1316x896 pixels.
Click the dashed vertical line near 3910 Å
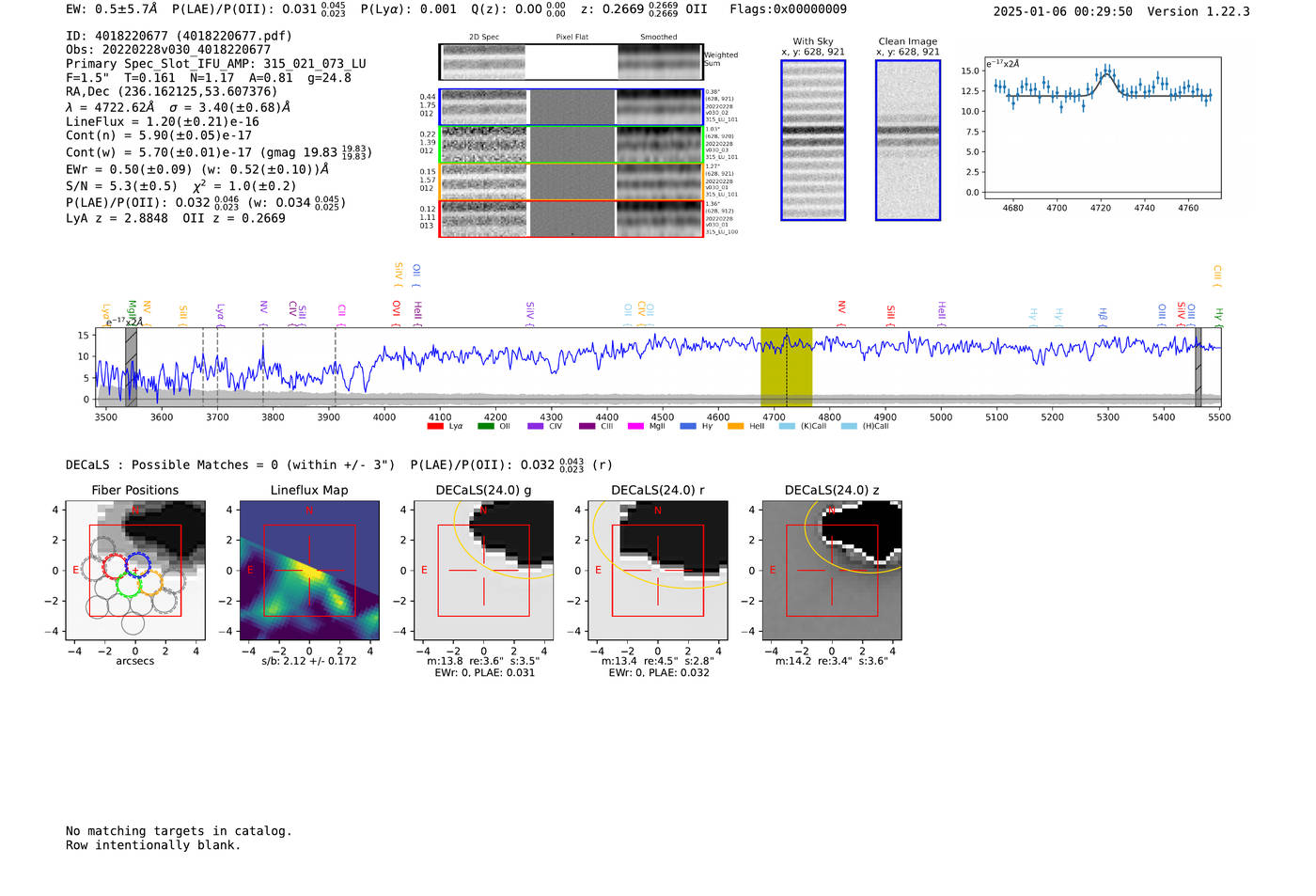tap(336, 368)
